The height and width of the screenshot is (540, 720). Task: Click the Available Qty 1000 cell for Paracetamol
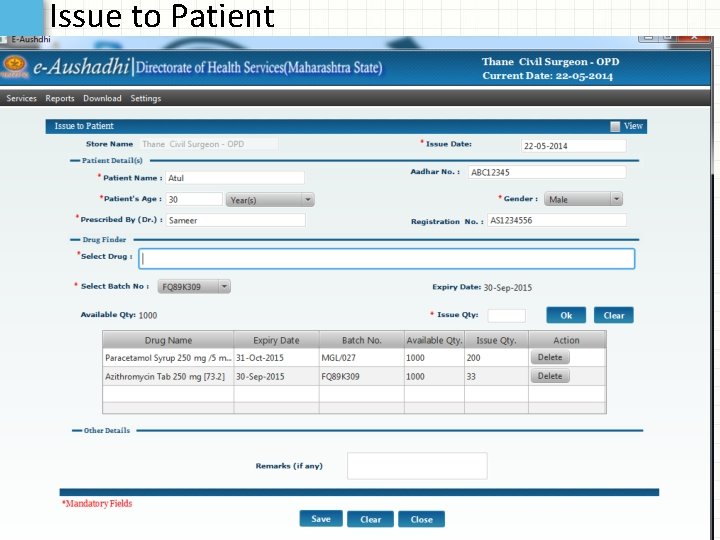tap(434, 358)
